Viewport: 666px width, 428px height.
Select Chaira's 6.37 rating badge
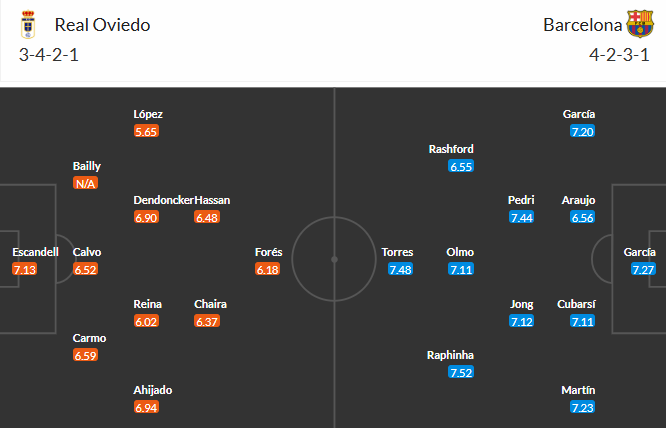click(x=207, y=322)
